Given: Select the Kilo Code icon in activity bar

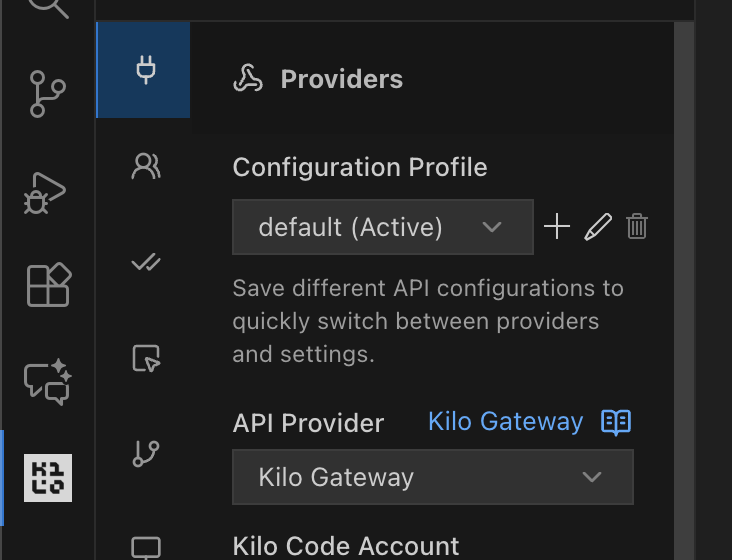Looking at the screenshot, I should click(x=47, y=477).
